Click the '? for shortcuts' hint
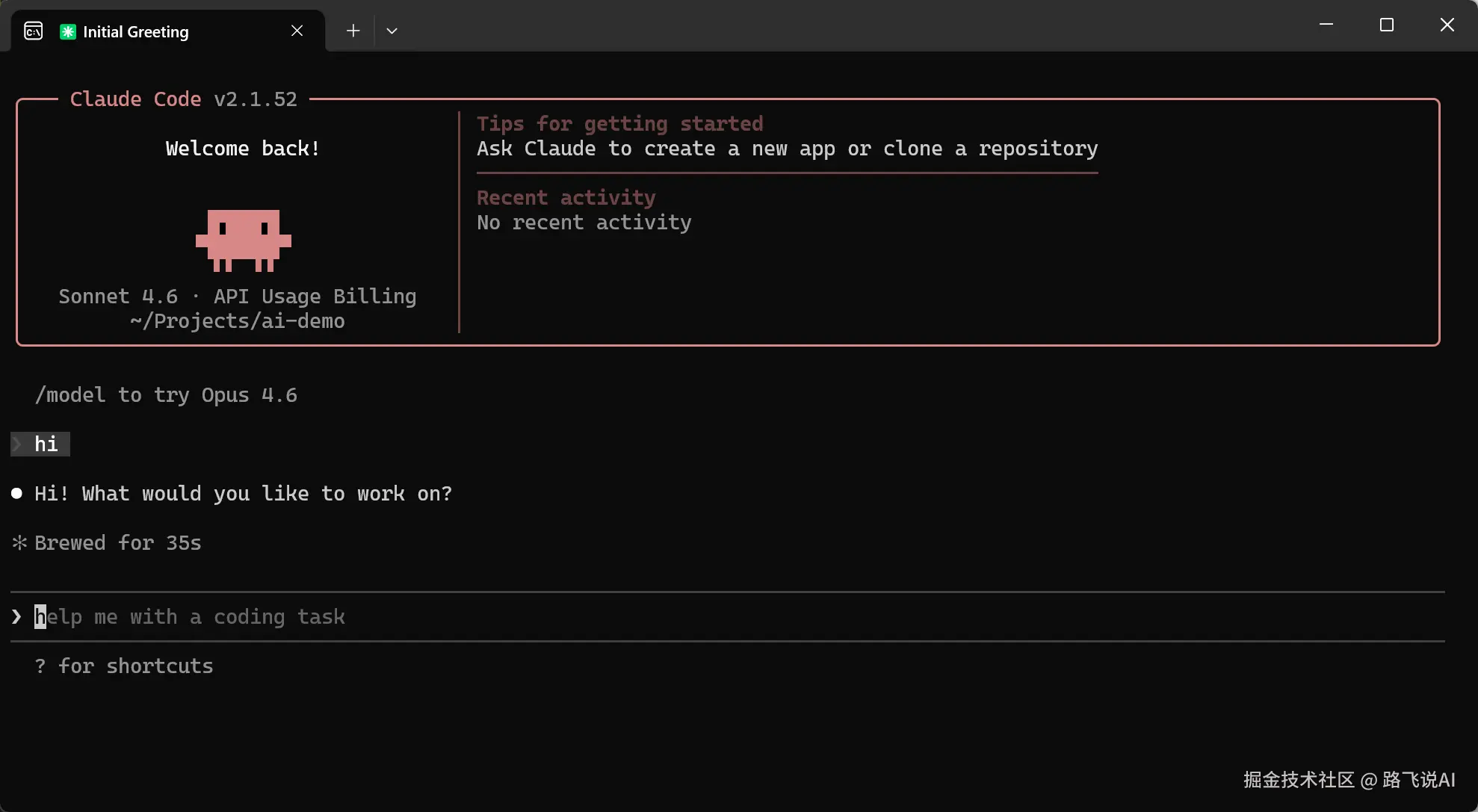The height and width of the screenshot is (812, 1478). pyautogui.click(x=124, y=666)
